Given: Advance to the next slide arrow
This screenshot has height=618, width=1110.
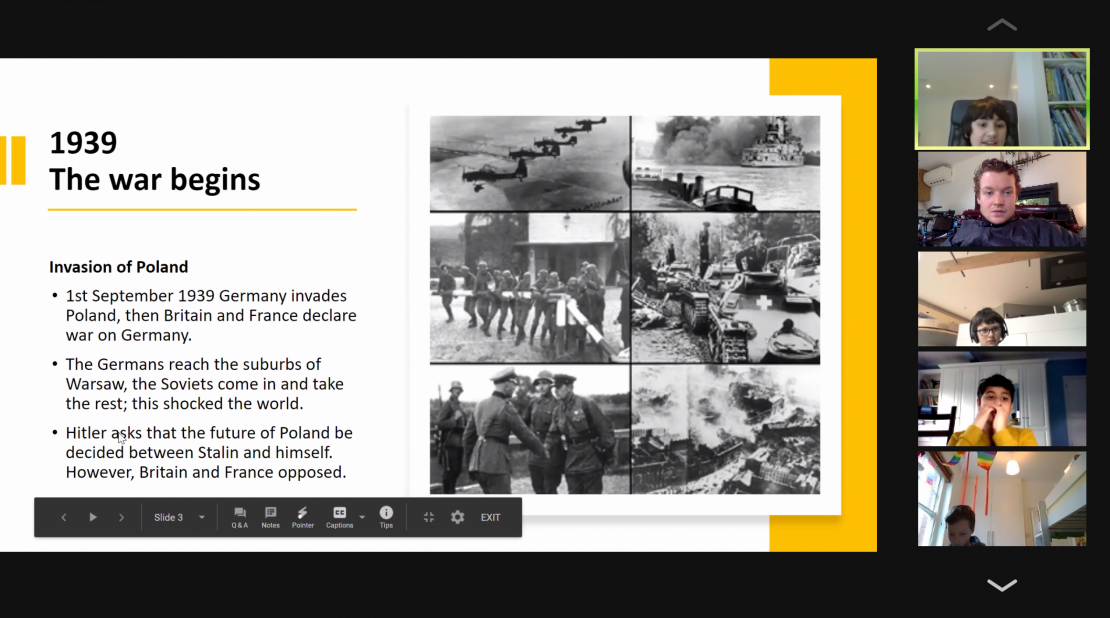Looking at the screenshot, I should [122, 517].
